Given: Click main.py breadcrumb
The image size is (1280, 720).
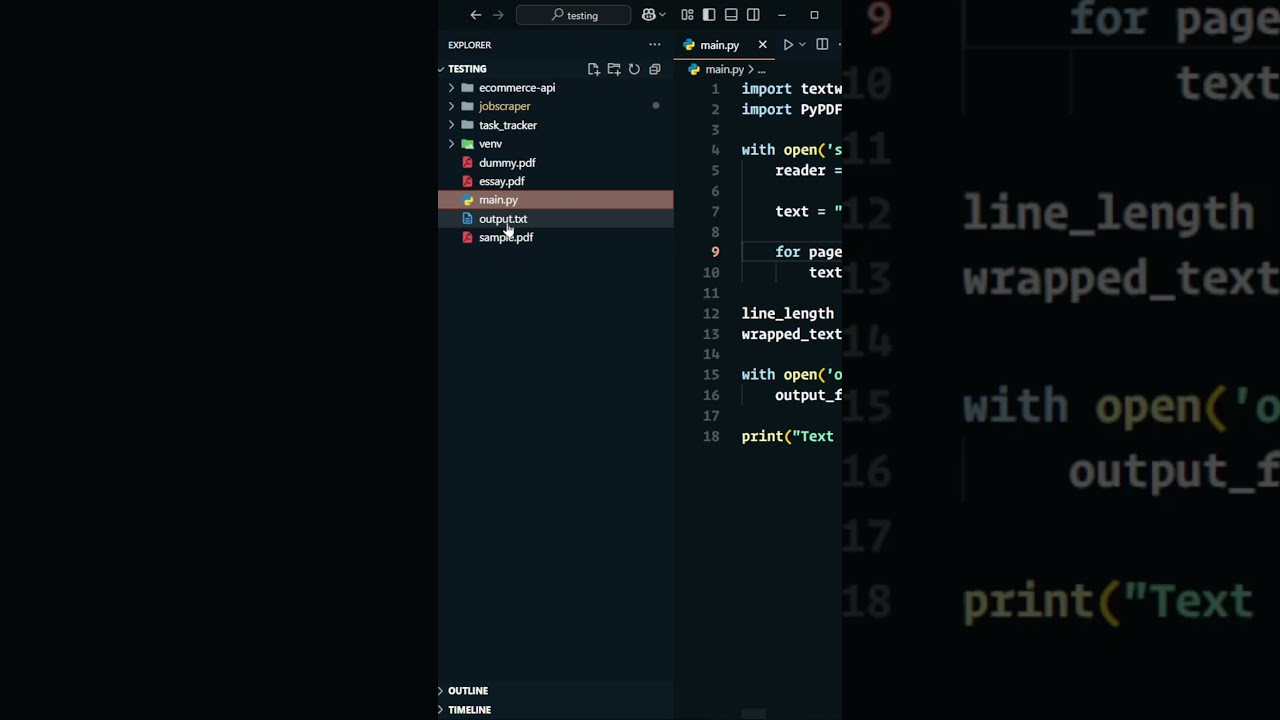Looking at the screenshot, I should click(x=724, y=70).
